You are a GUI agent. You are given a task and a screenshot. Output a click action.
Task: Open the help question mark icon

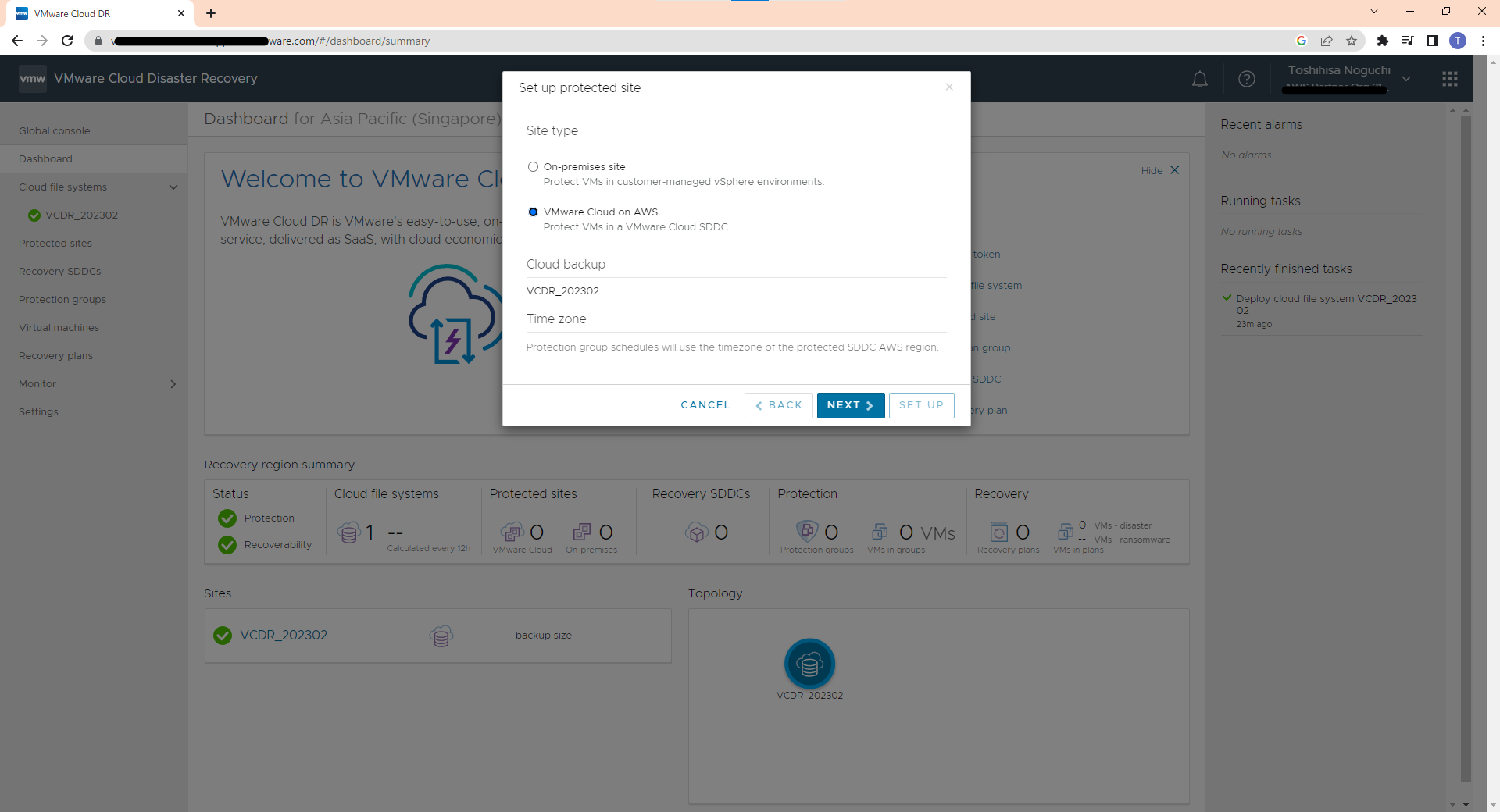pyautogui.click(x=1247, y=79)
